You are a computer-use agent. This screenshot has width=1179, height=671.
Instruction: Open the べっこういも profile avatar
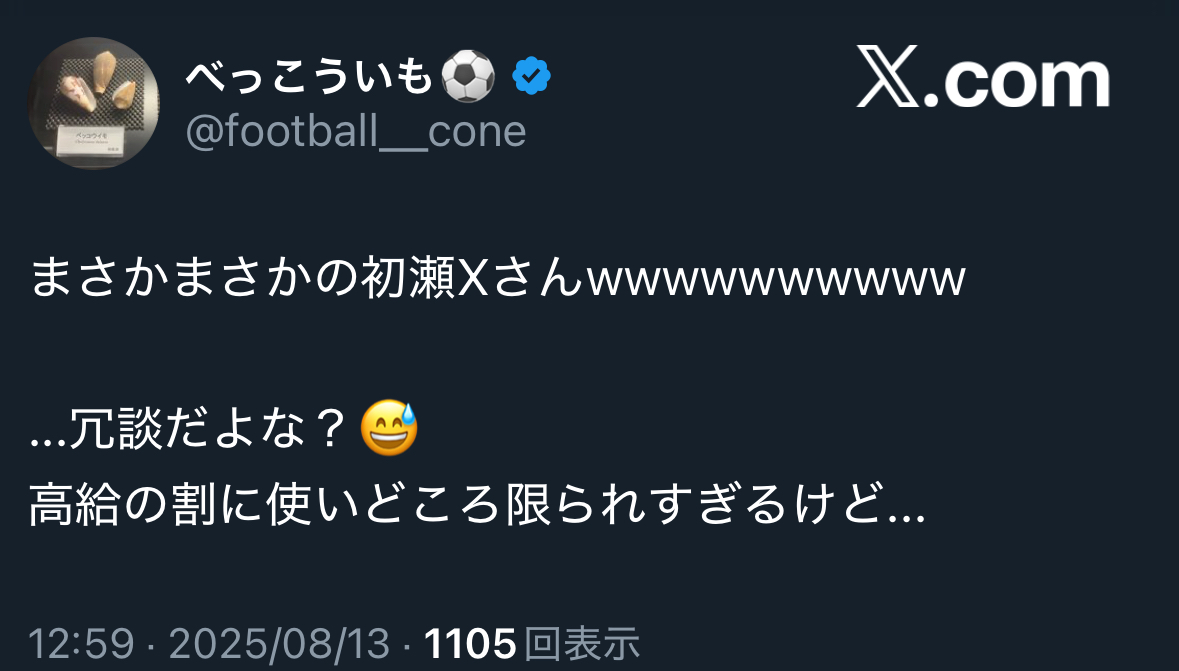tap(93, 103)
